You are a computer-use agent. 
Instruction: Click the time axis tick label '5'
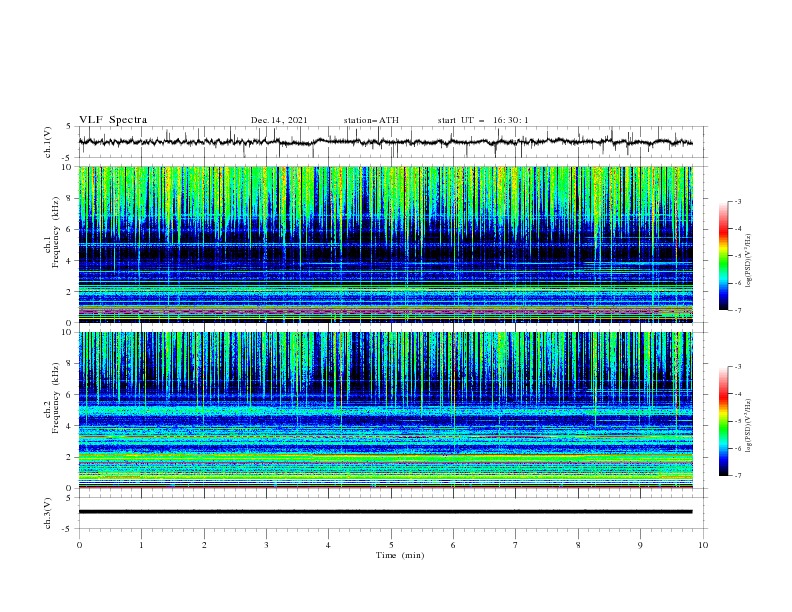[x=391, y=545]
